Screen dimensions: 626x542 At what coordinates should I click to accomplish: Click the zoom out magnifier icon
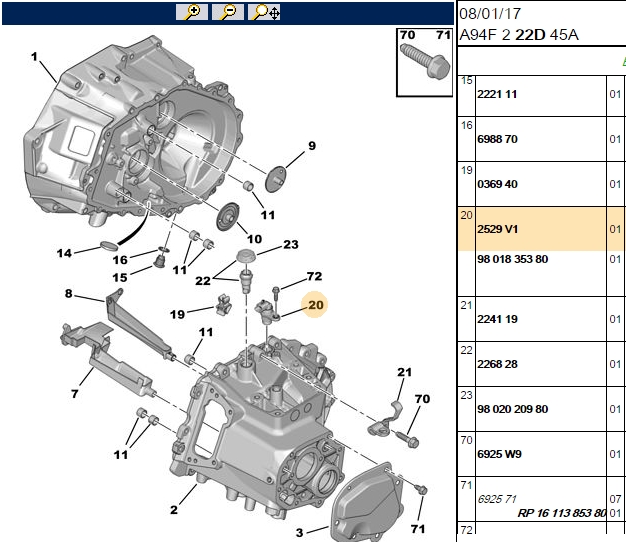(x=228, y=12)
